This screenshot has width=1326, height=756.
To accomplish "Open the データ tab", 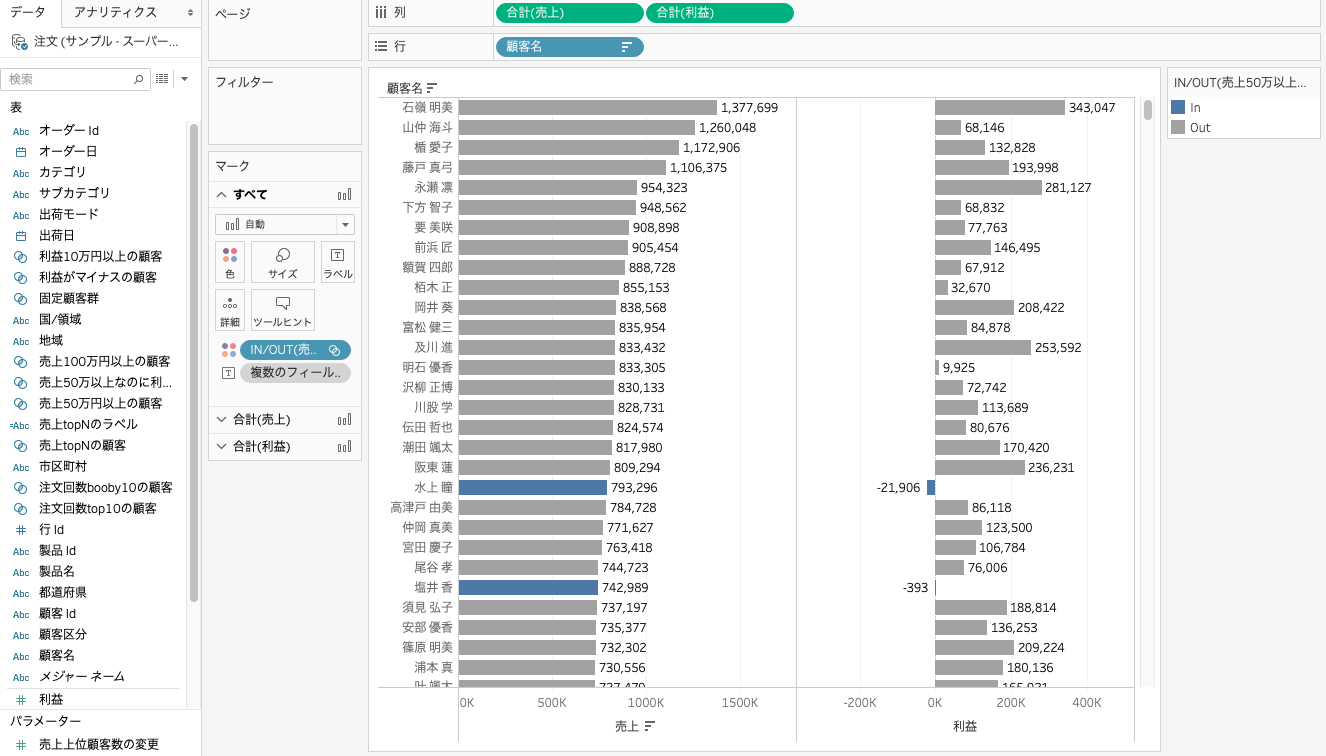I will [x=30, y=12].
